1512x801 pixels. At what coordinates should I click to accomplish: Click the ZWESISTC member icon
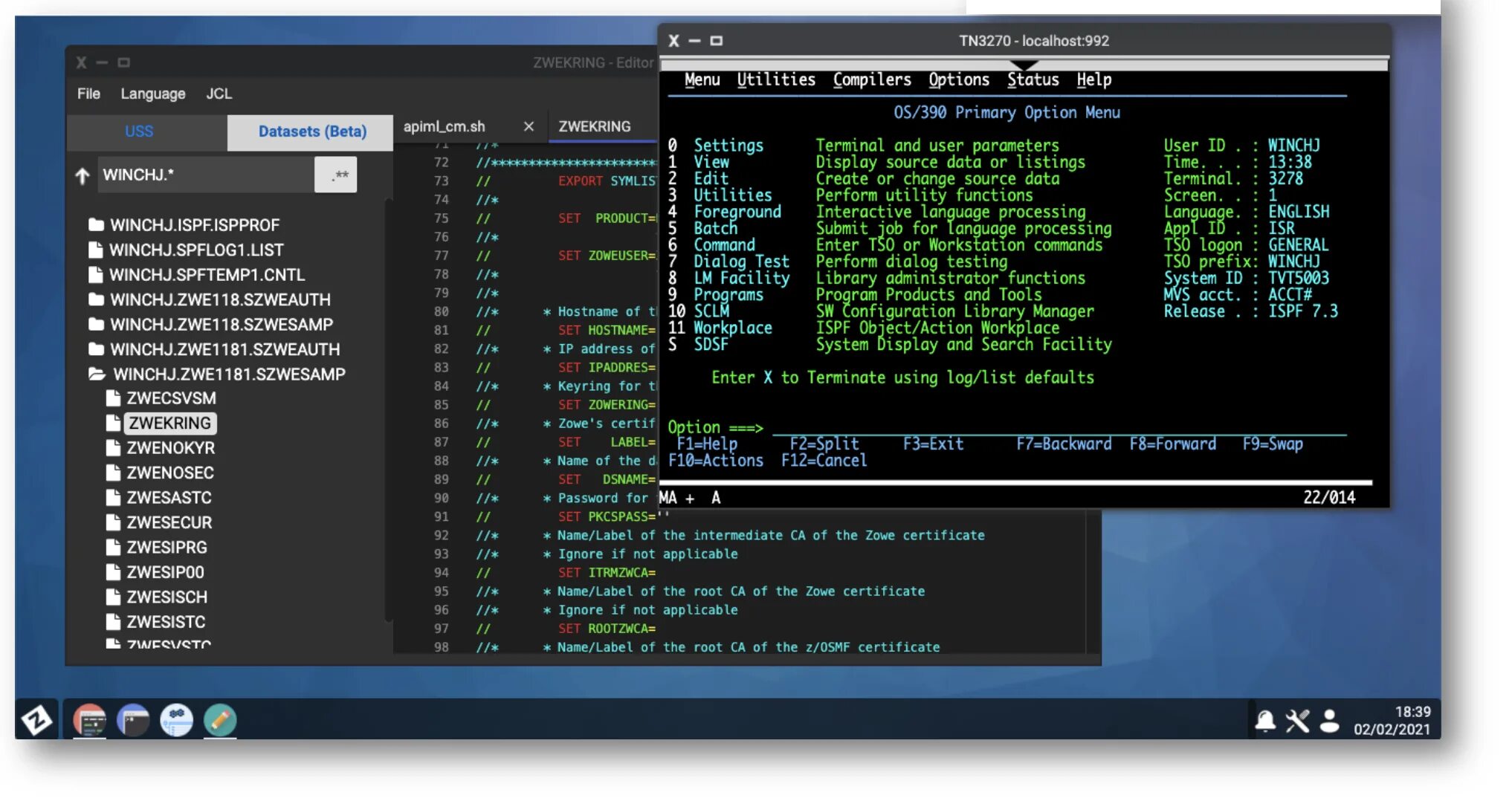[x=113, y=622]
